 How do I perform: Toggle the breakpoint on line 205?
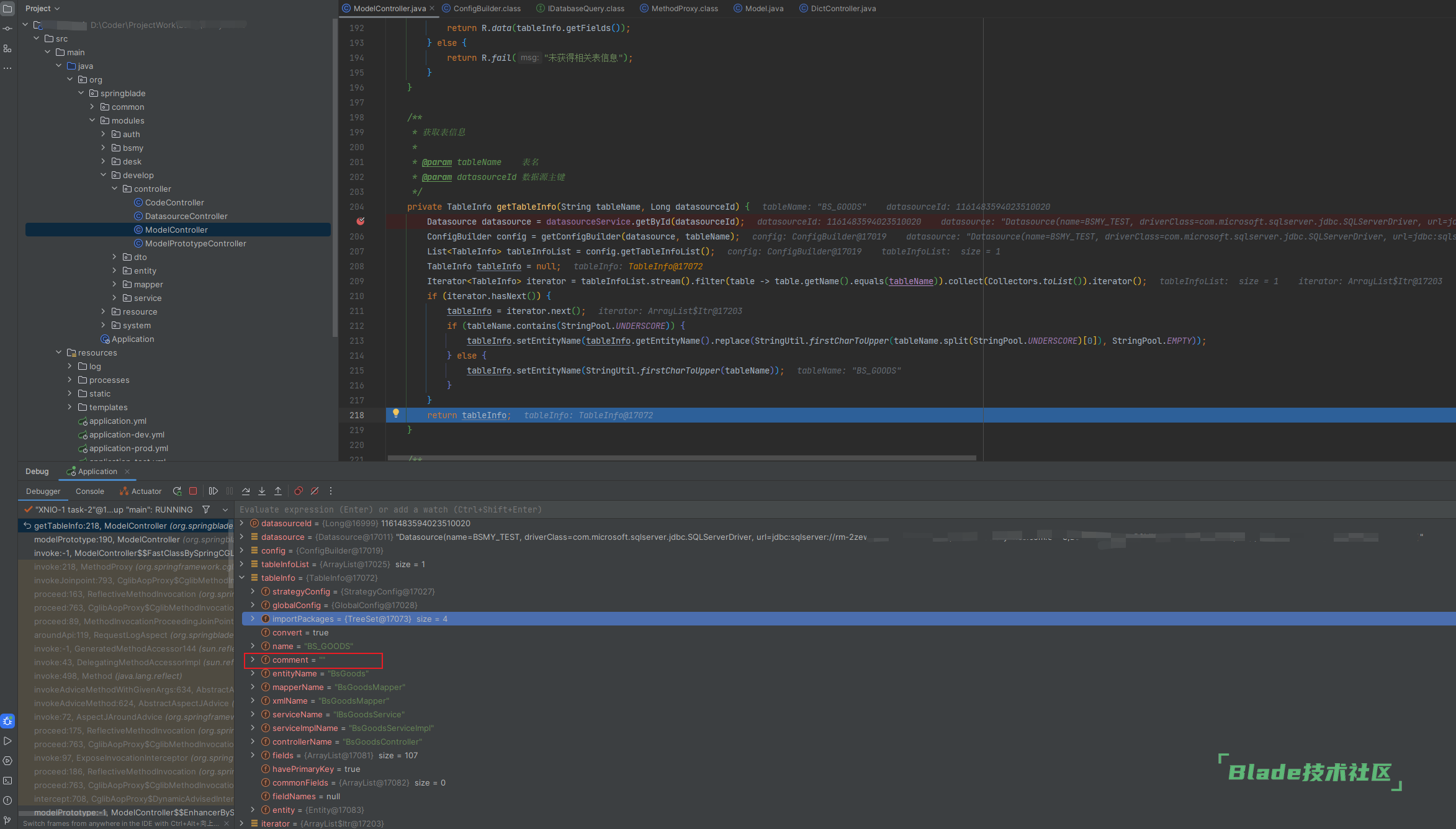click(361, 221)
